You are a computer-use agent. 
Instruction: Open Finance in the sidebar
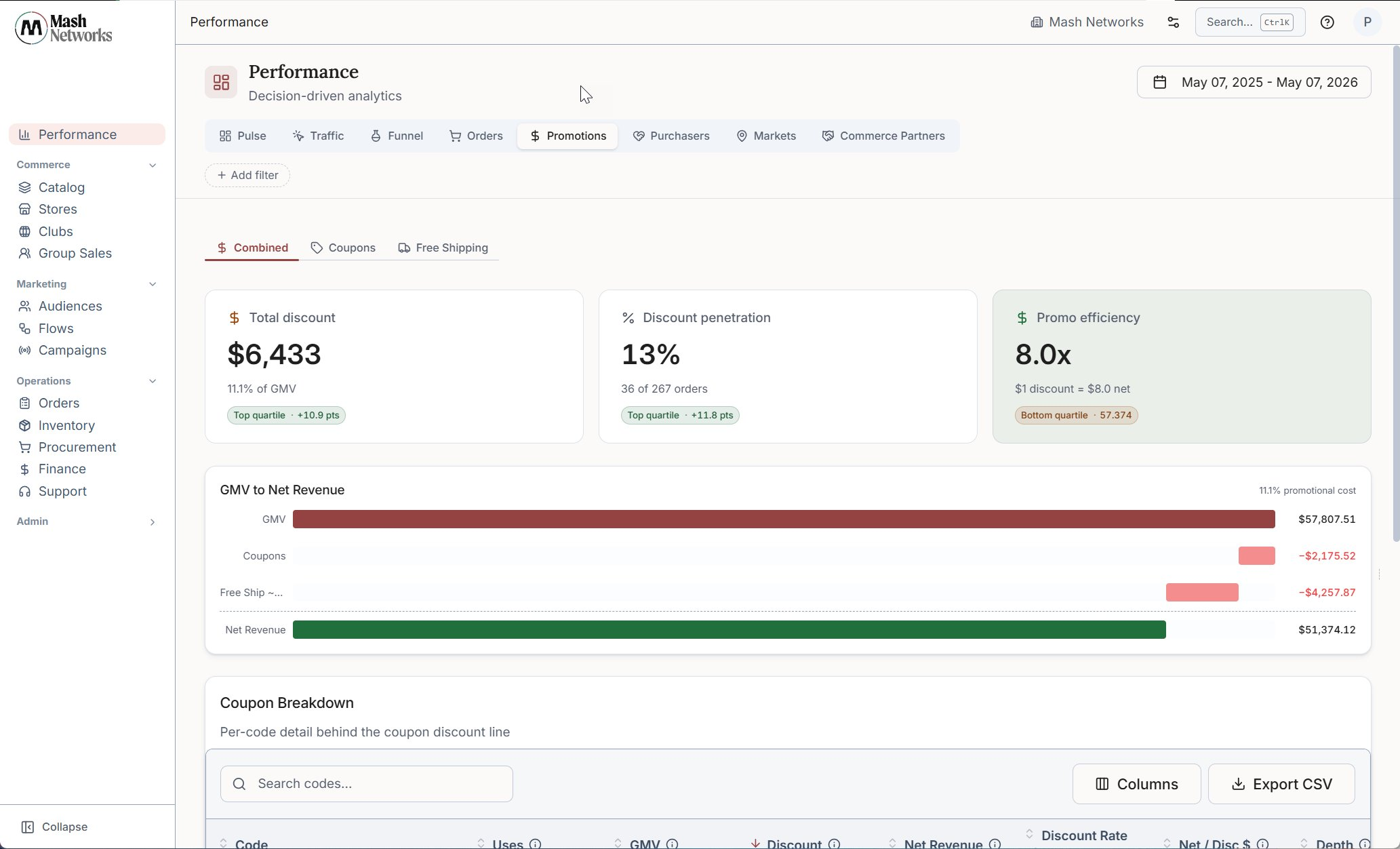tap(62, 469)
